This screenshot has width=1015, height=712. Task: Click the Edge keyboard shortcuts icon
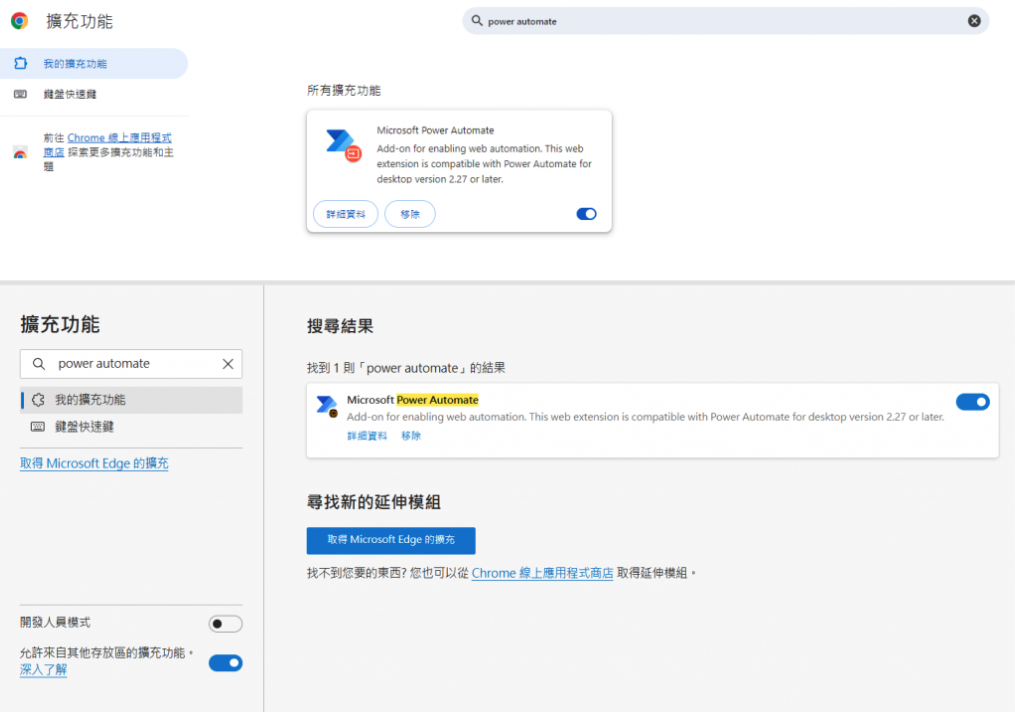pos(38,427)
